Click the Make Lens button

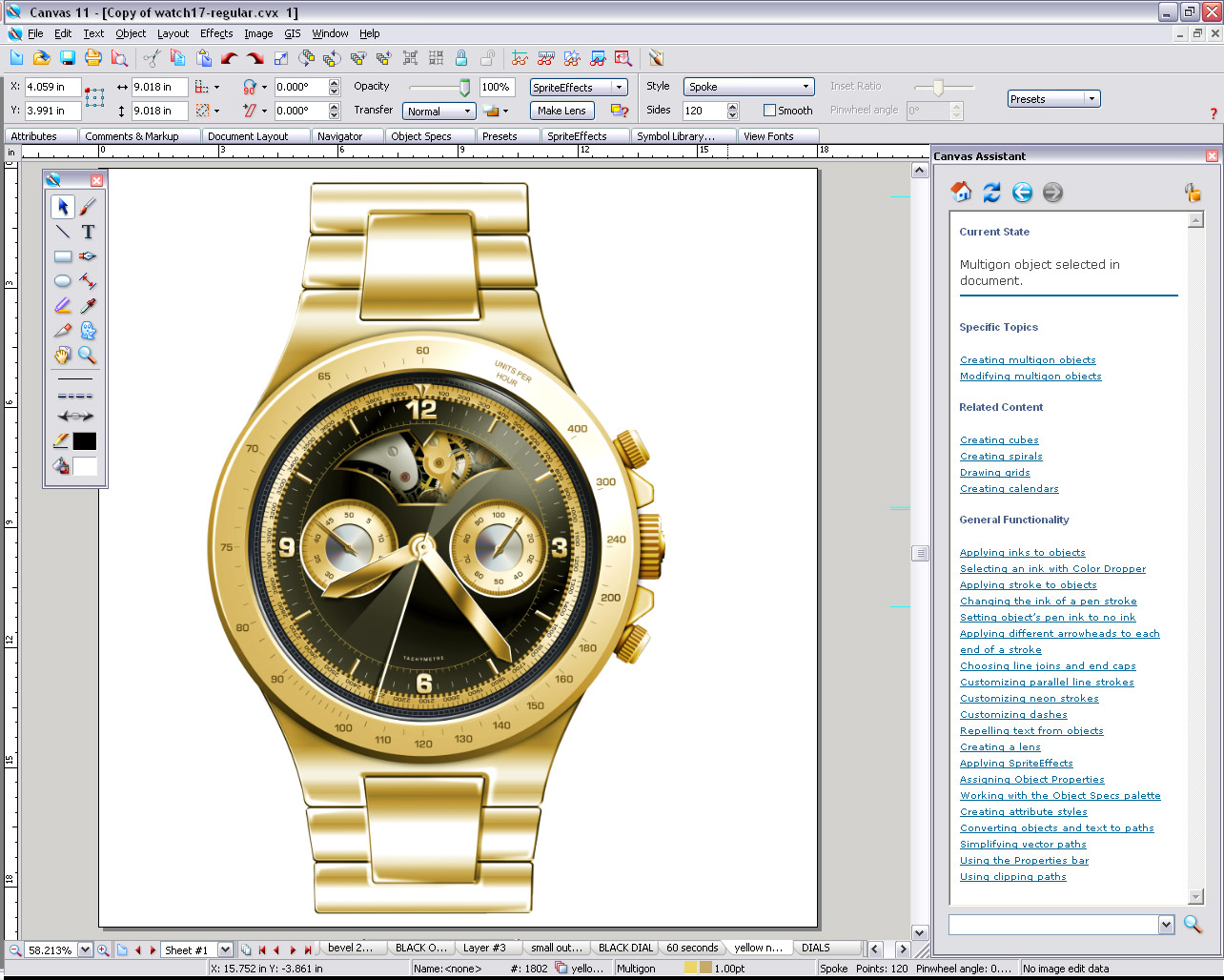click(x=561, y=111)
